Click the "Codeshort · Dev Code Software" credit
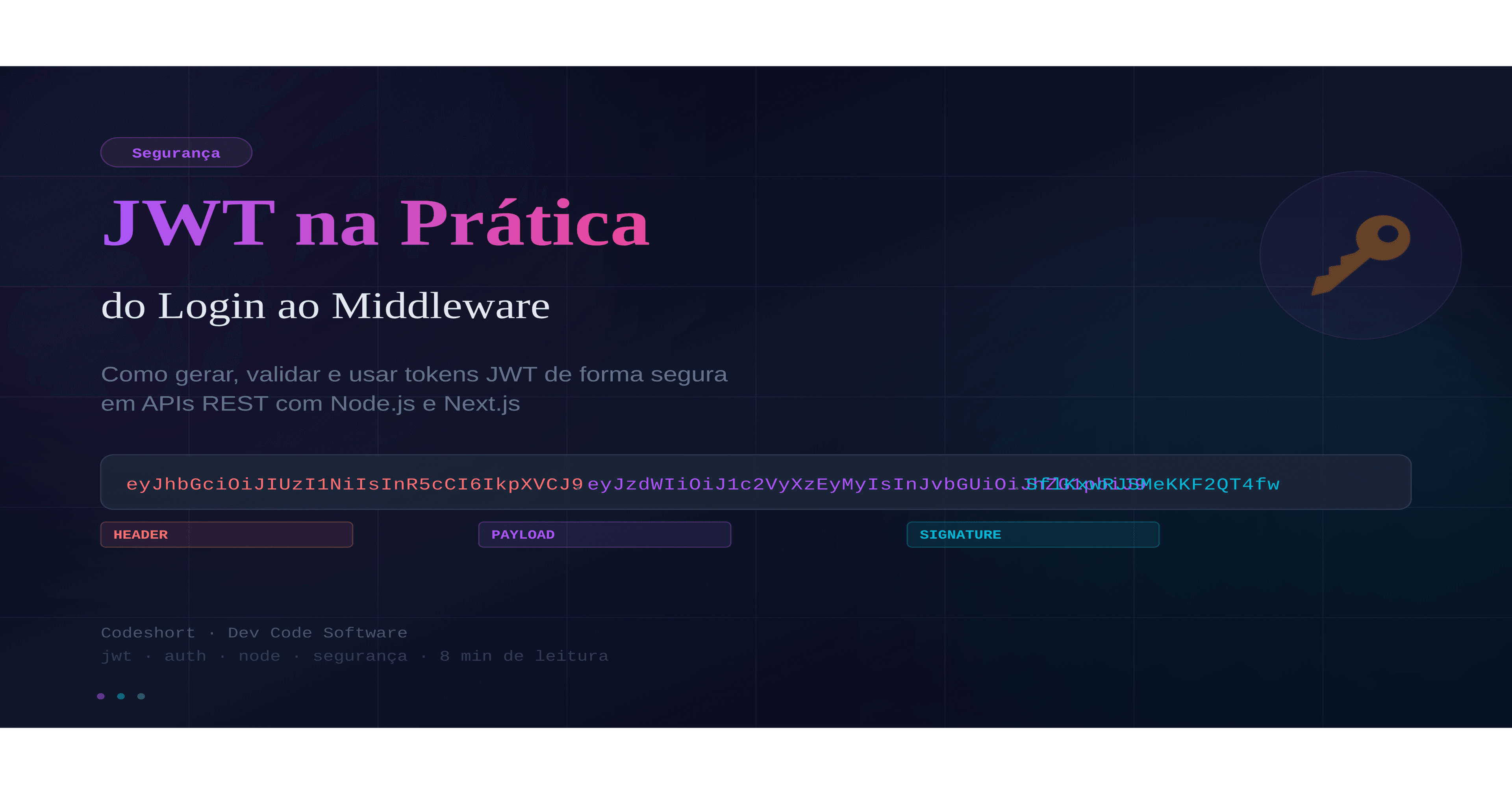Screen dimensions: 1512x794 point(254,633)
